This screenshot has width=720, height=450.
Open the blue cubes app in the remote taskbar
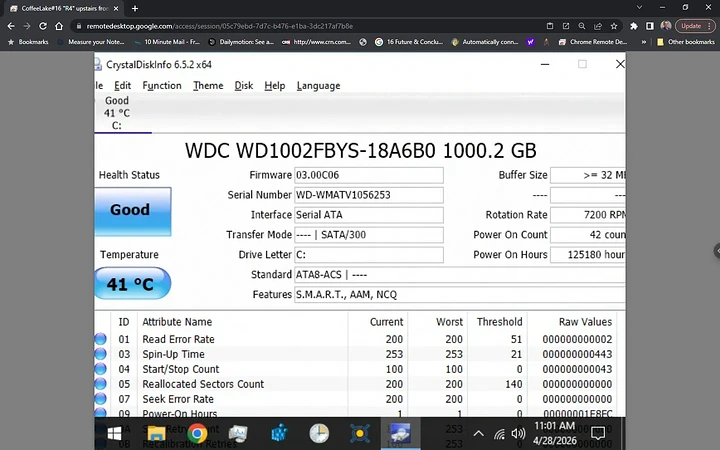(x=279, y=433)
